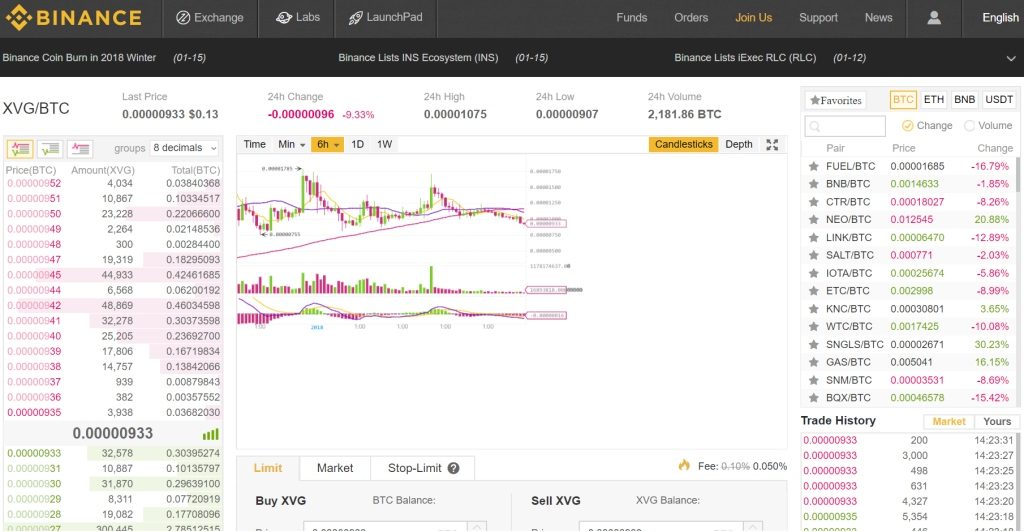Open the Join Us link

click(753, 18)
